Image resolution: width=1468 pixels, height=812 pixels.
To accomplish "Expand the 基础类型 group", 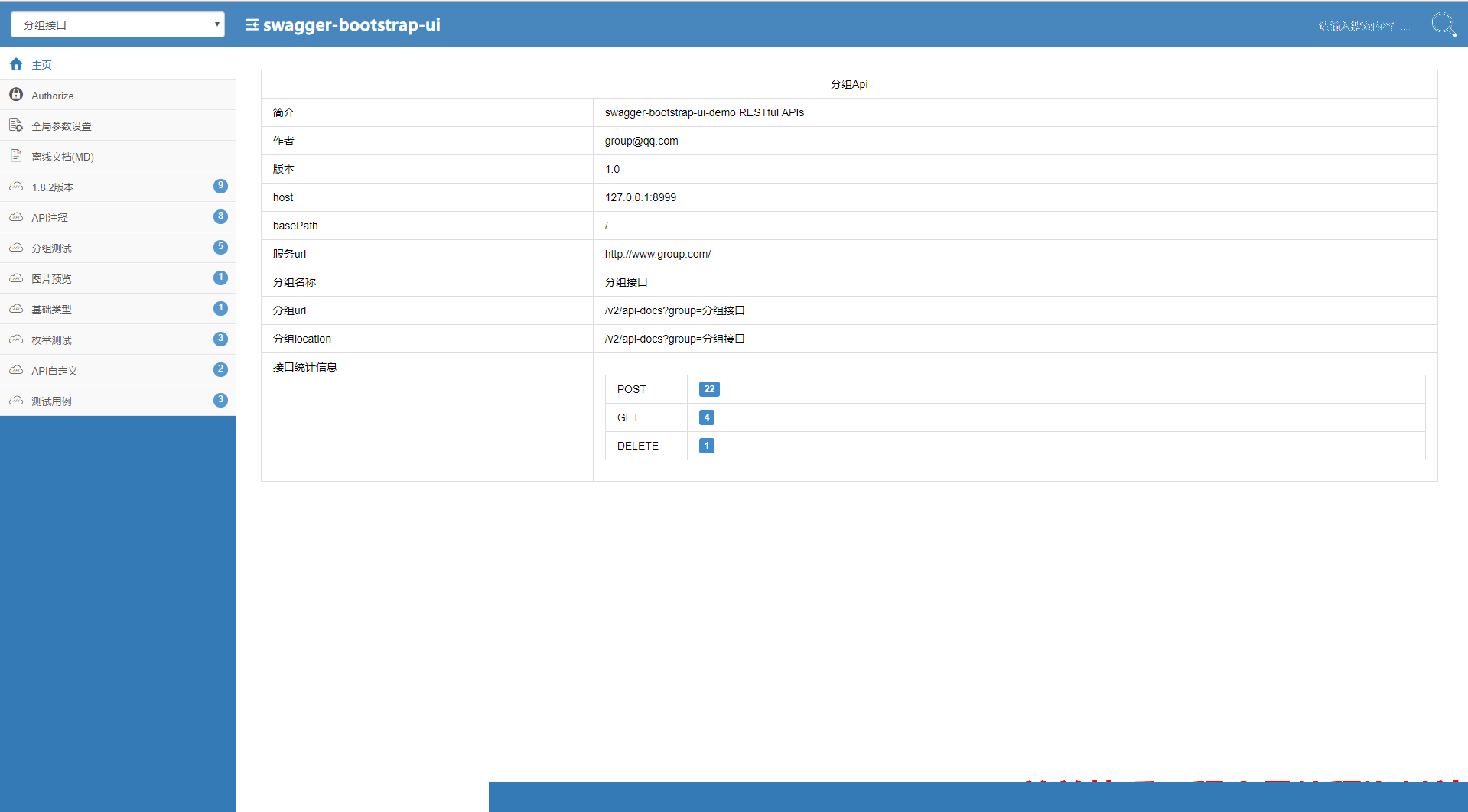I will [x=118, y=309].
